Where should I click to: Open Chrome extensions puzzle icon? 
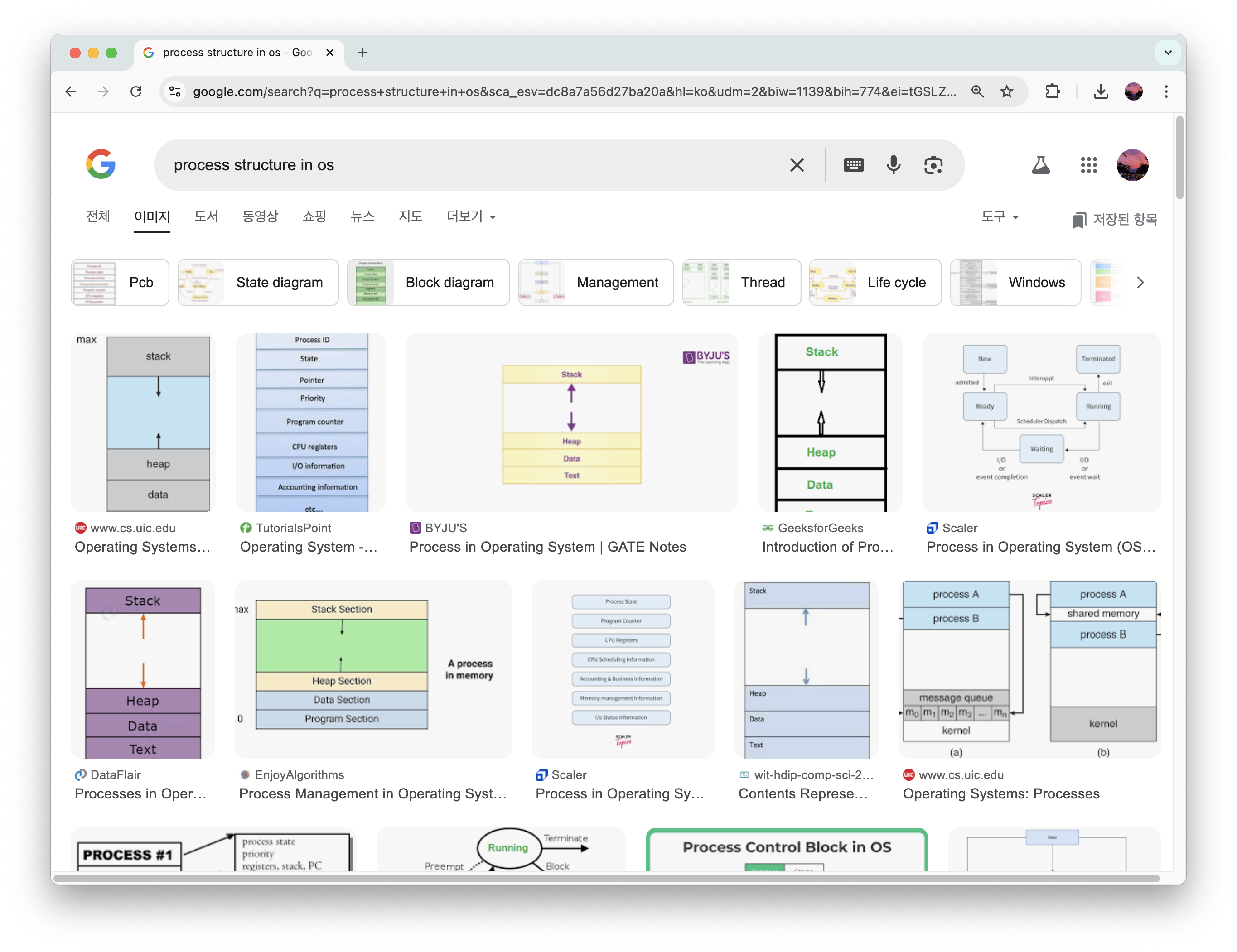(1052, 91)
